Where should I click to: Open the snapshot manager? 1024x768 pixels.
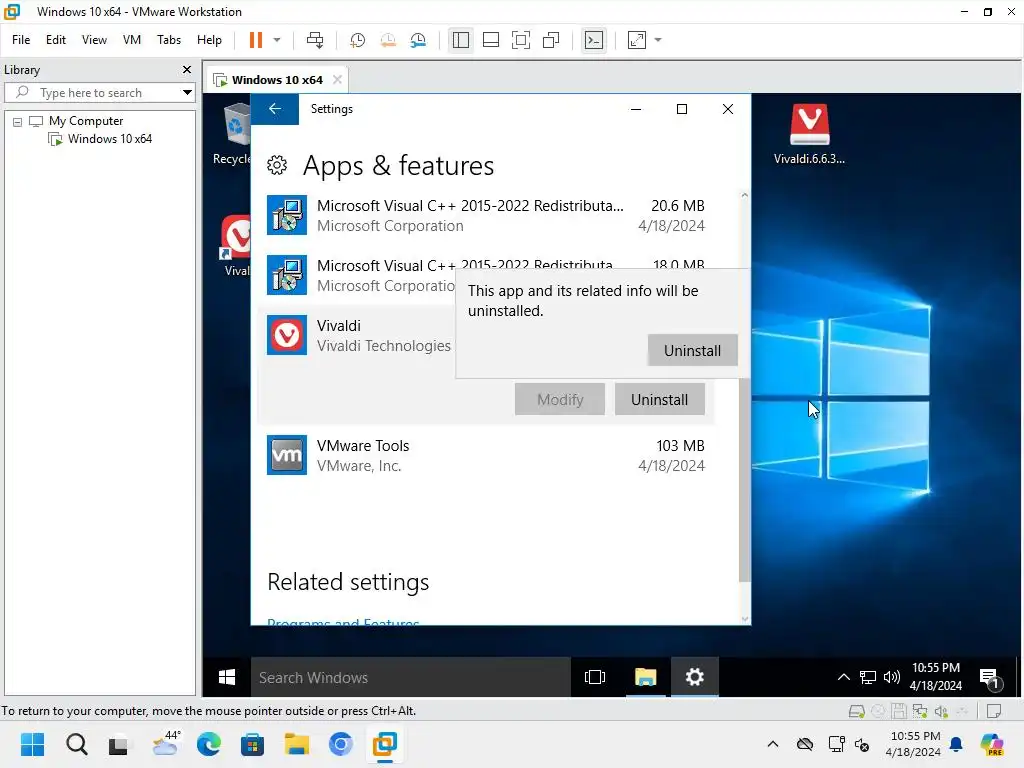coord(418,40)
